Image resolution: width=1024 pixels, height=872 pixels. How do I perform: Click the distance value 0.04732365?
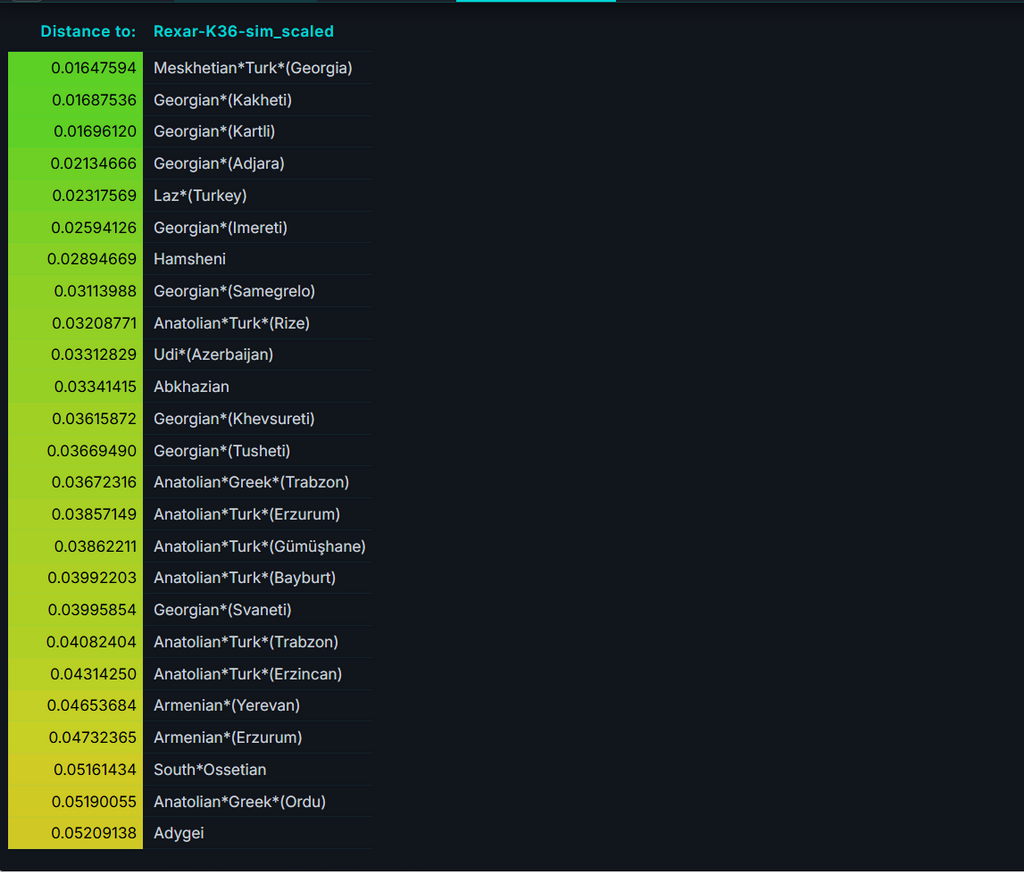(93, 737)
